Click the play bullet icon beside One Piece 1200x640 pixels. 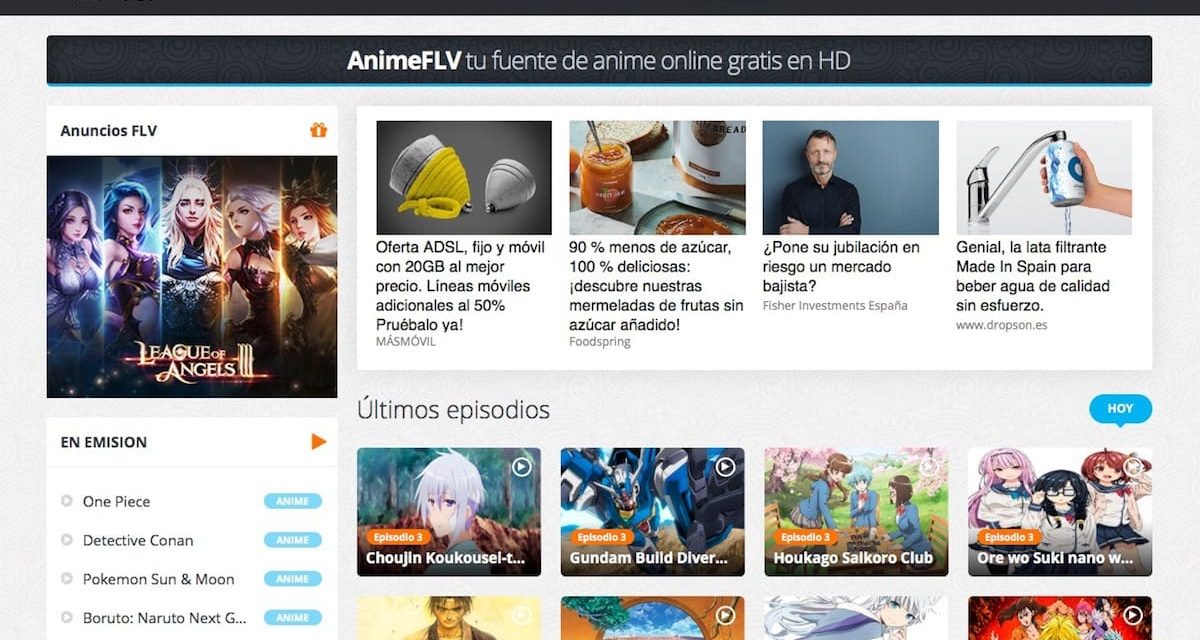(x=66, y=501)
